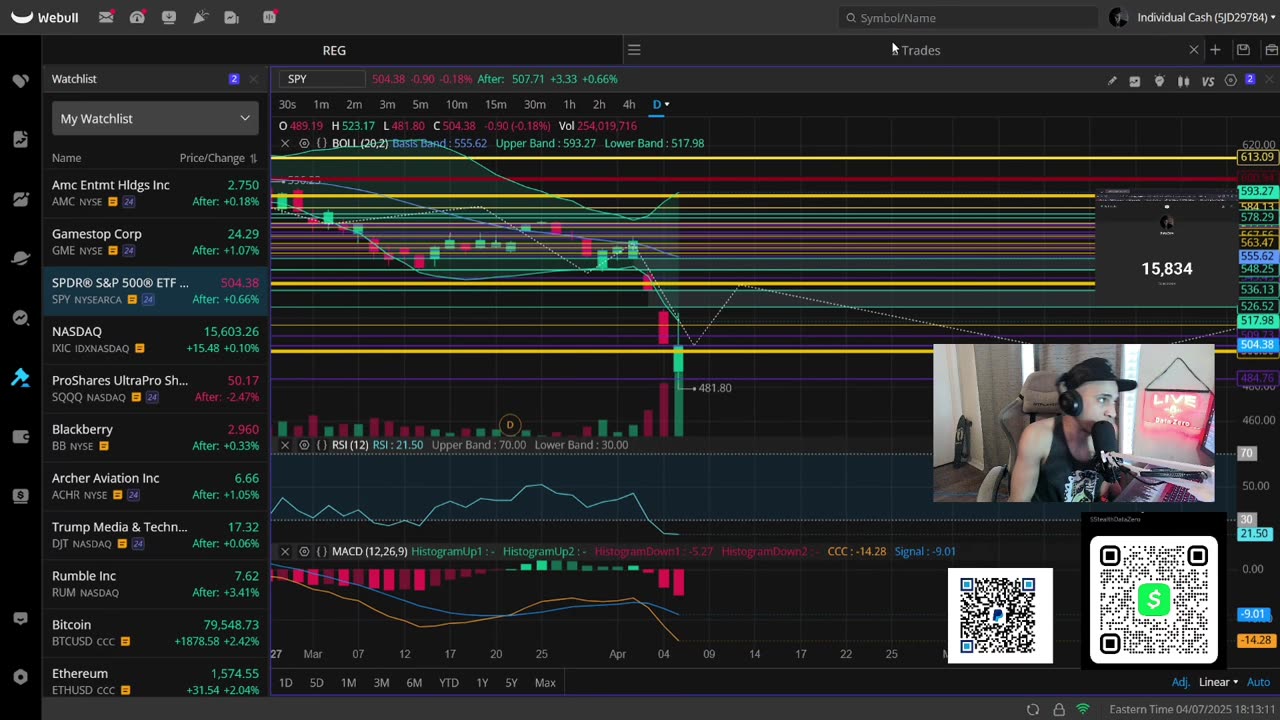
Task: Set chart range to Max
Action: (545, 682)
